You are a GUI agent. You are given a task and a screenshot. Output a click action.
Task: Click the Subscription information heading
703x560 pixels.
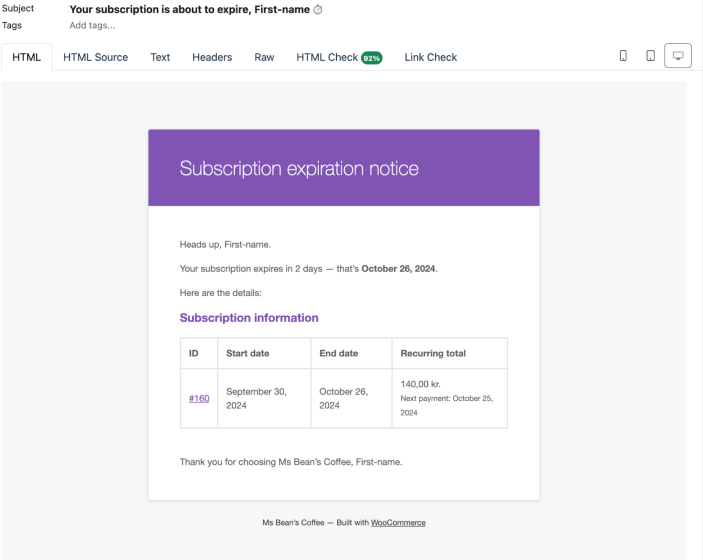[x=249, y=318]
